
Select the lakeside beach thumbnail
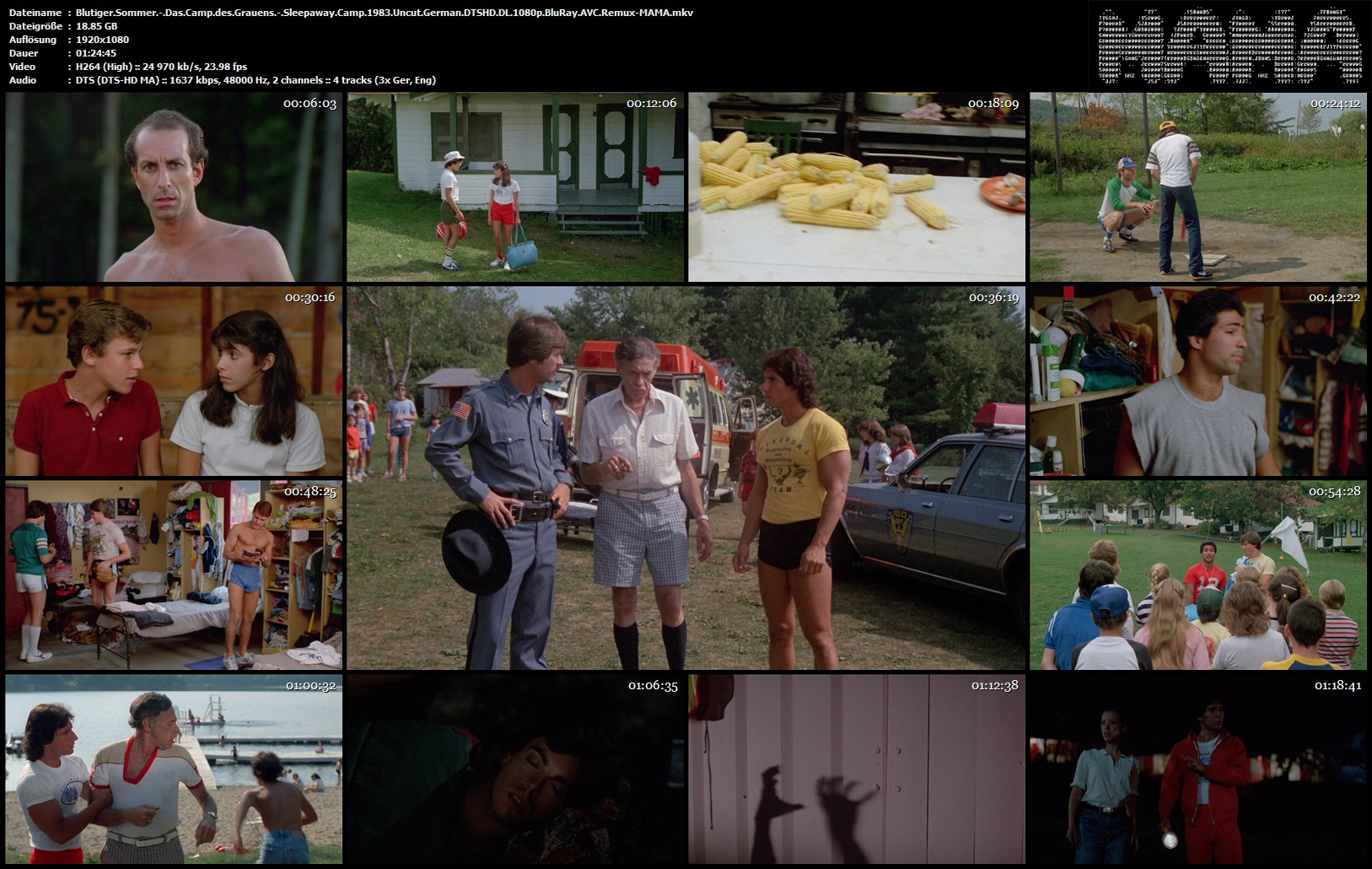[x=174, y=769]
